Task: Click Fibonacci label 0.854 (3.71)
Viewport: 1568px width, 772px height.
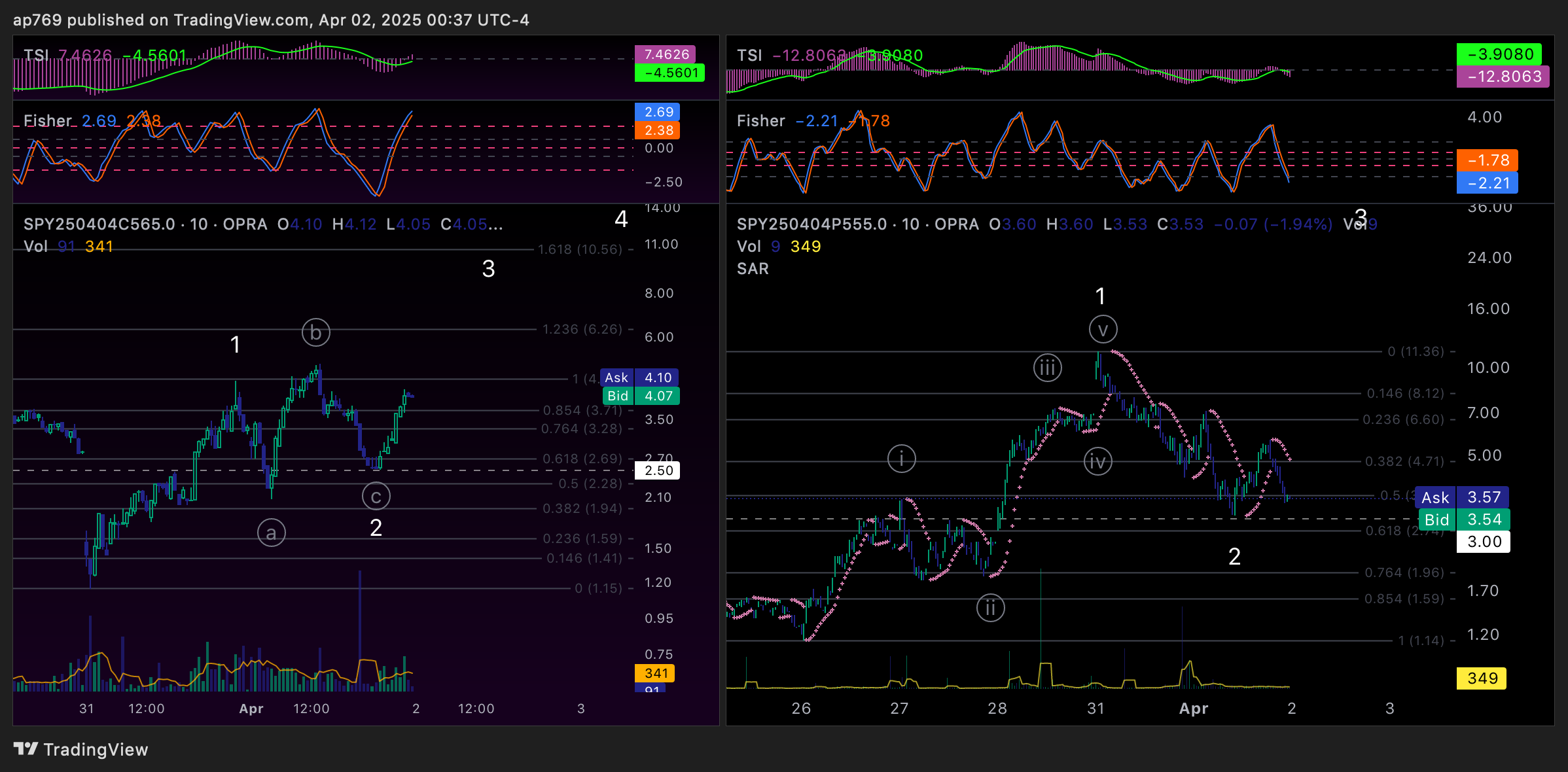Action: tap(582, 410)
